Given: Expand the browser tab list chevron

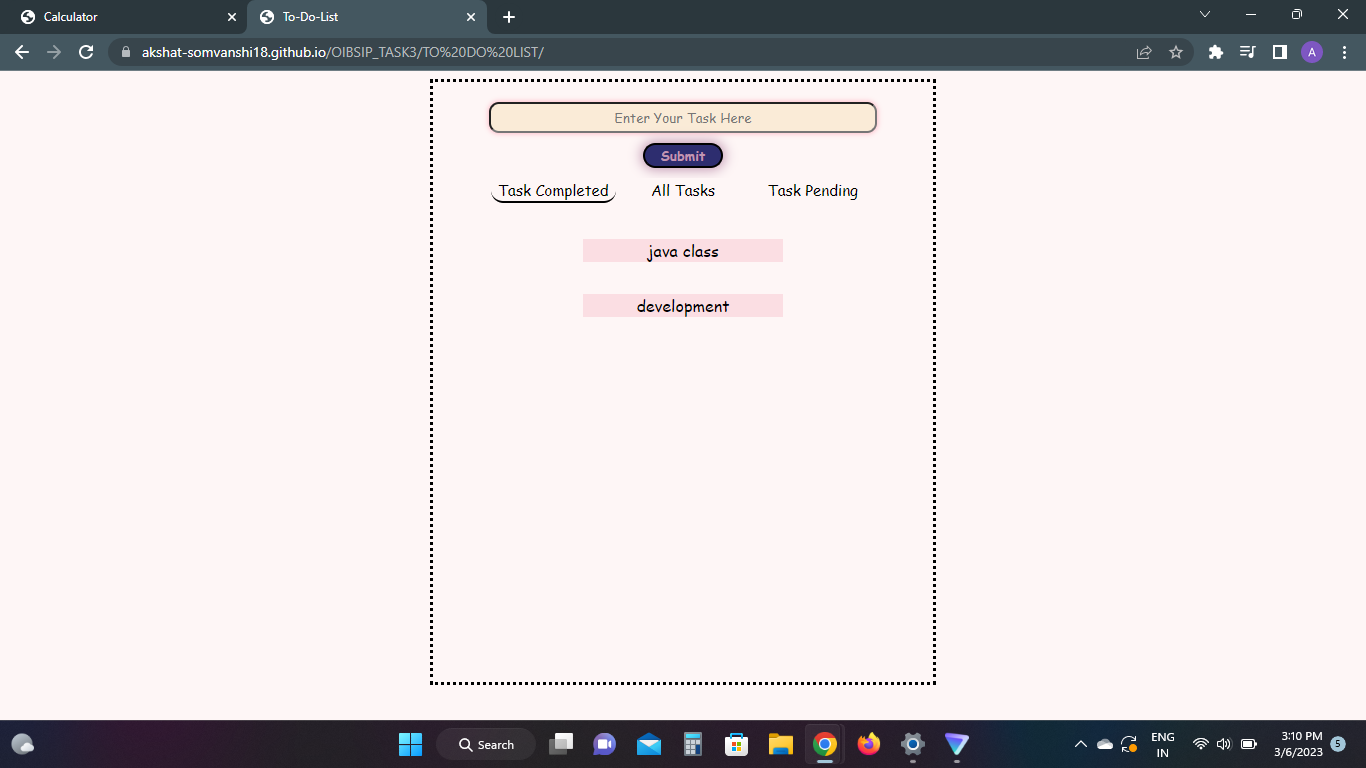Looking at the screenshot, I should point(1204,16).
